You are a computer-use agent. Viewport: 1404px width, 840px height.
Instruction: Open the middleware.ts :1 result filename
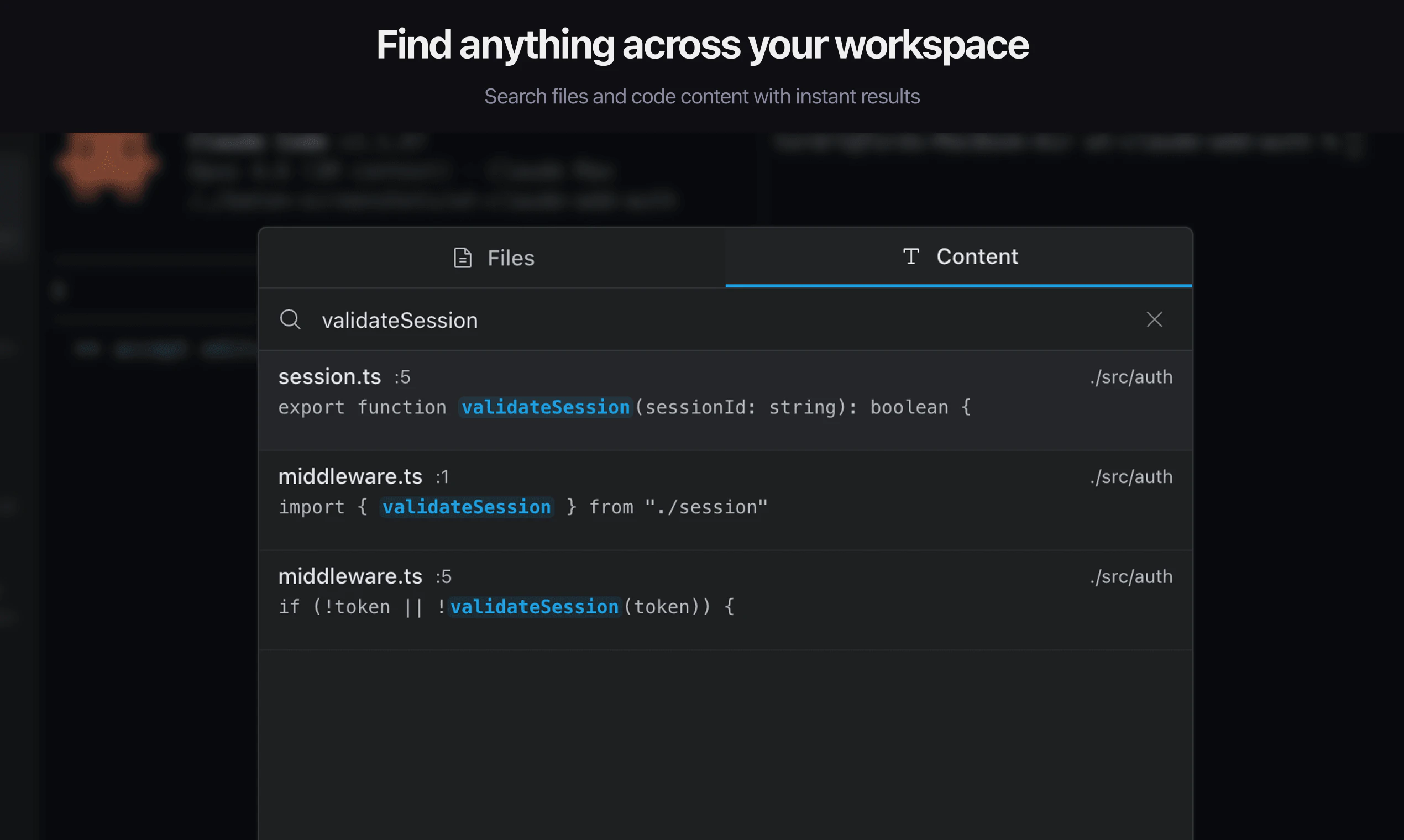pos(350,476)
